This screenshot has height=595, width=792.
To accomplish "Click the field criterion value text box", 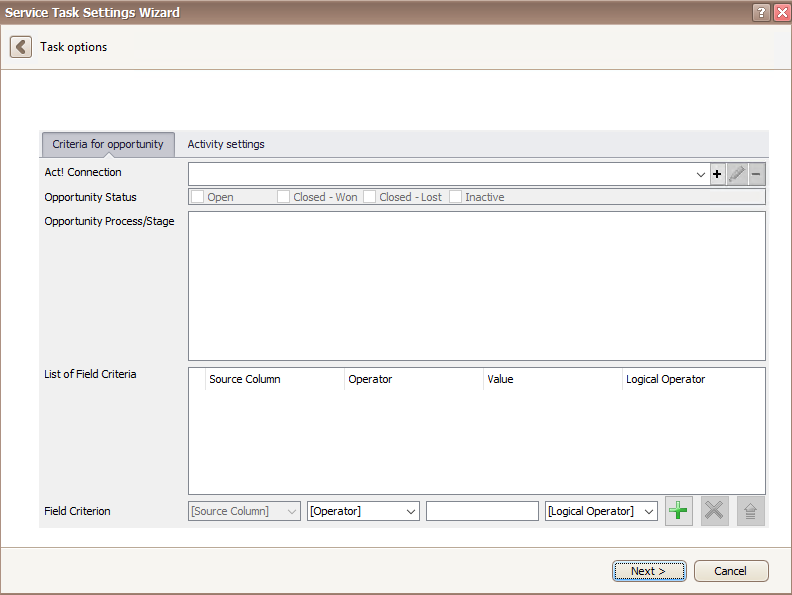I will click(482, 511).
